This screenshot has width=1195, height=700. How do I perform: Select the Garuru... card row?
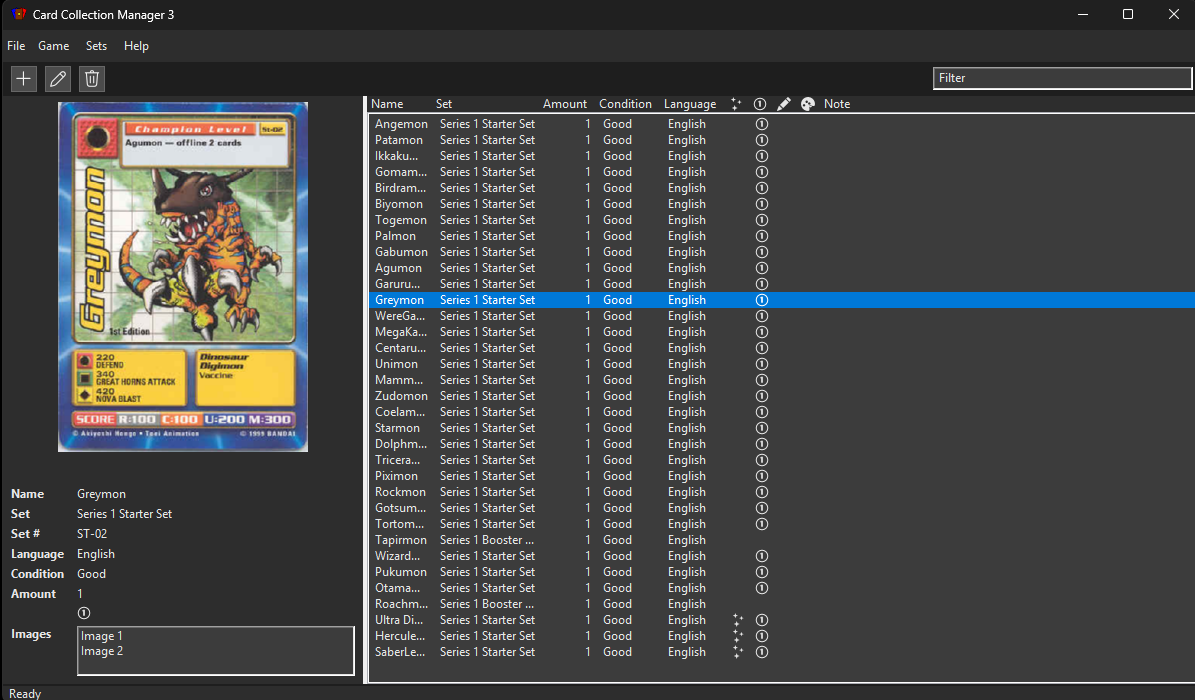(781, 284)
